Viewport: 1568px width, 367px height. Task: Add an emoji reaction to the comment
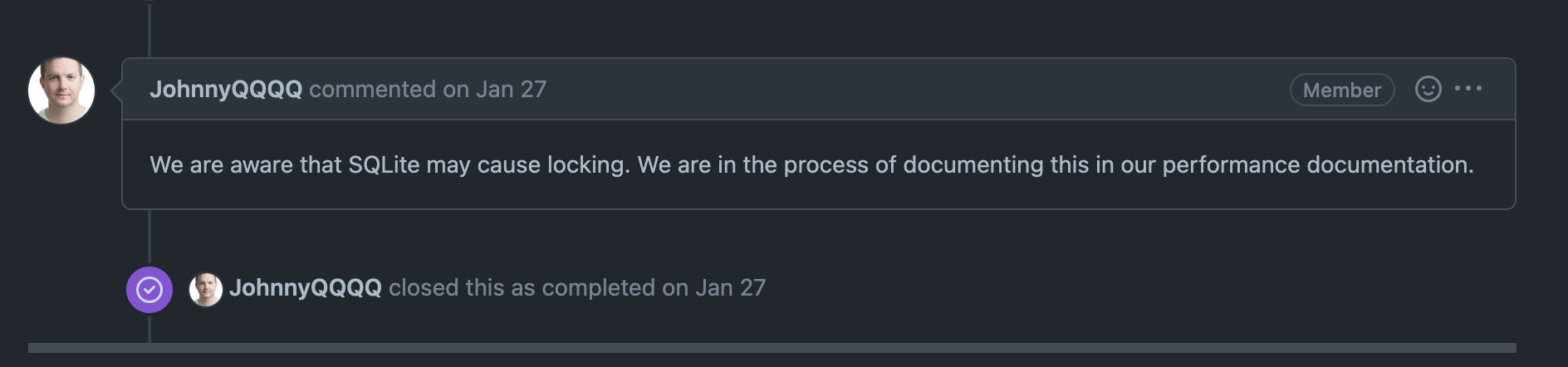(x=1428, y=89)
